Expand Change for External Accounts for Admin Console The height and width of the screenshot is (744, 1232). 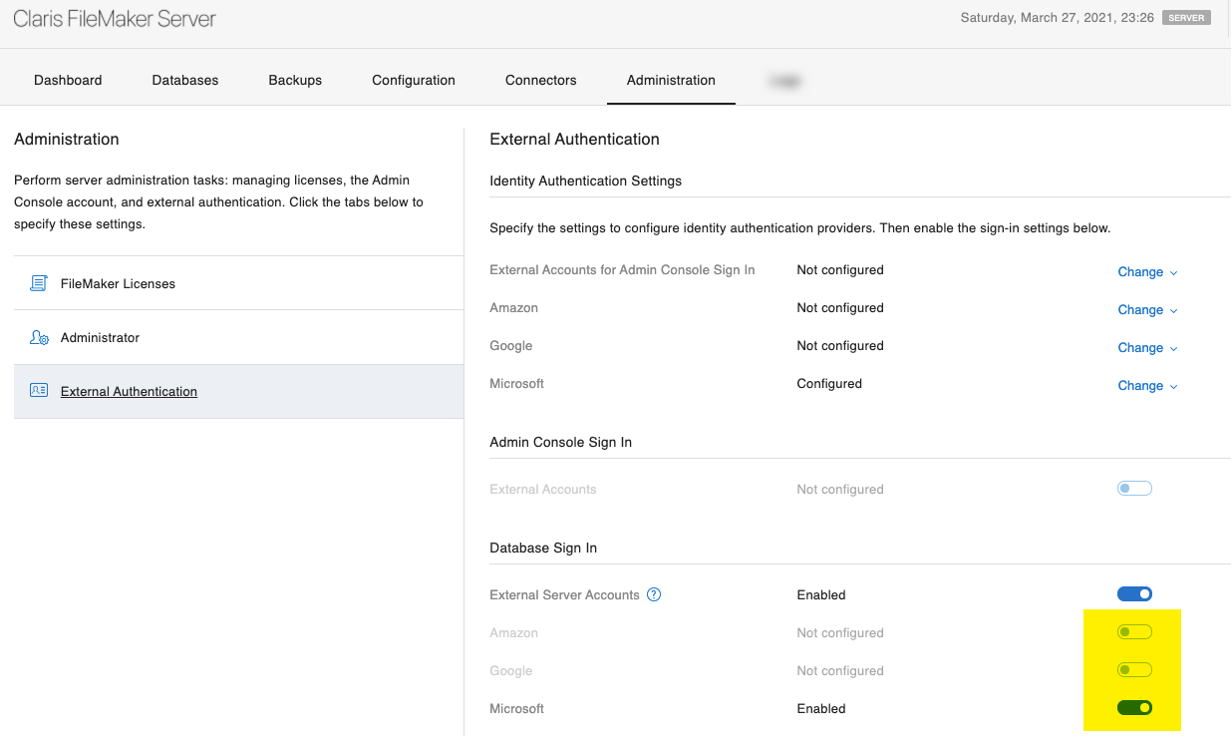[x=1148, y=272]
